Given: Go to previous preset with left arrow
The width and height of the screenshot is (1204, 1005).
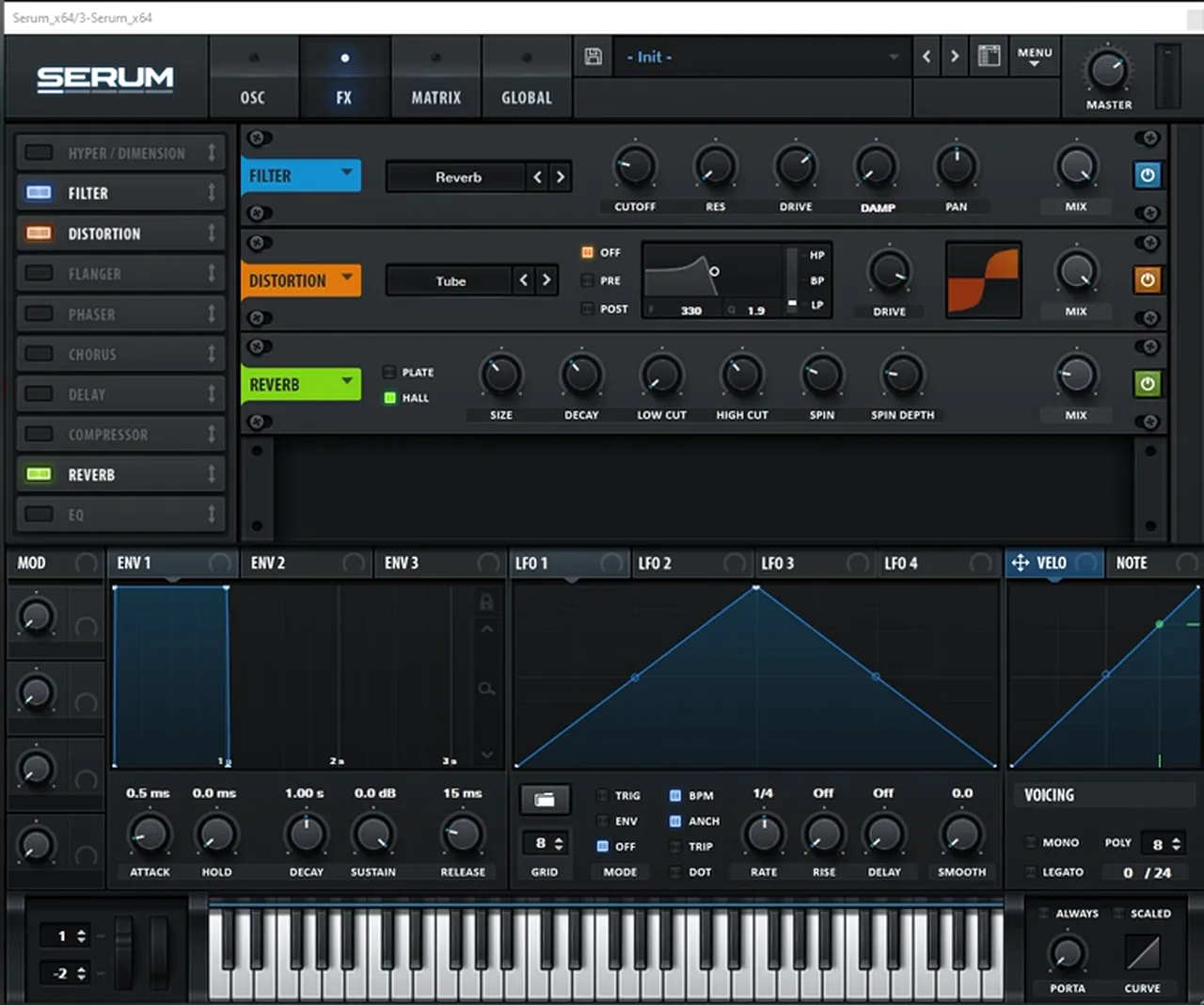Looking at the screenshot, I should pos(927,56).
